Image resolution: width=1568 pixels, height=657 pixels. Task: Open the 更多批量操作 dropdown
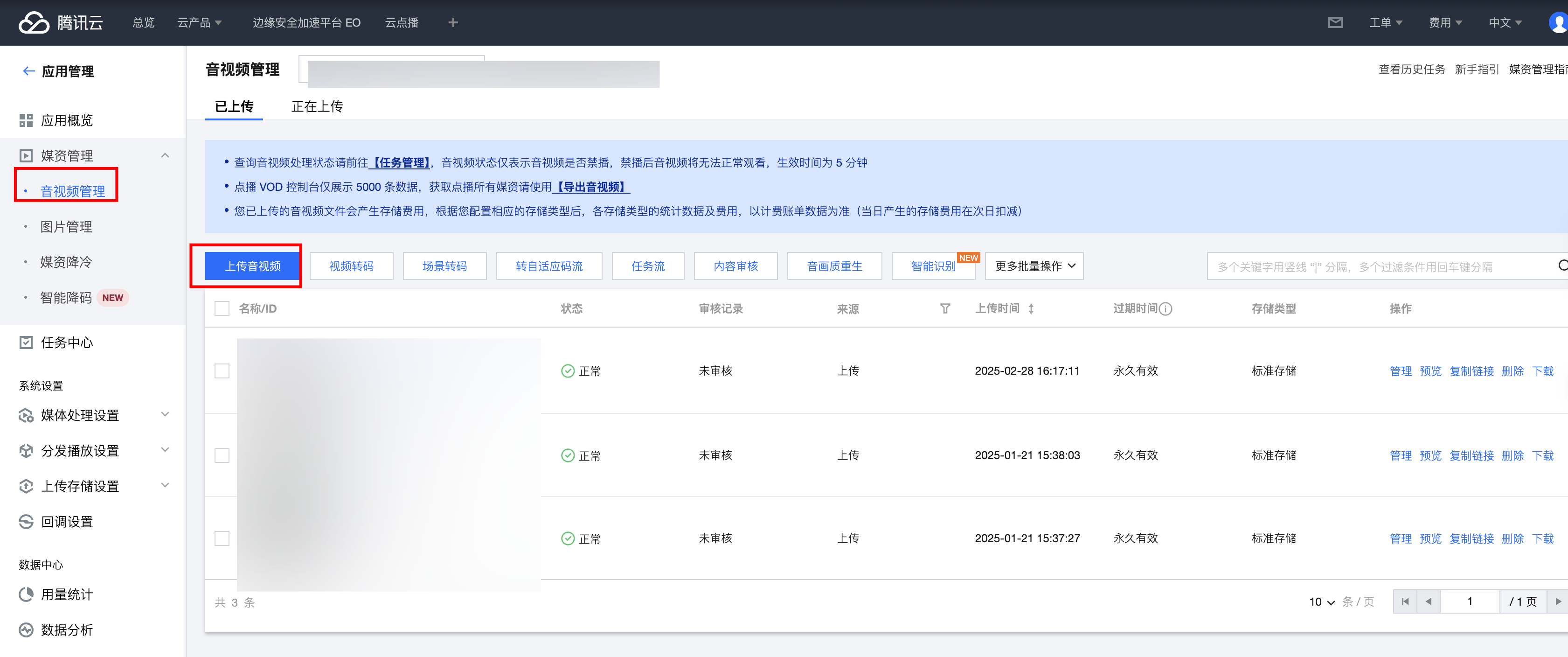click(1034, 266)
